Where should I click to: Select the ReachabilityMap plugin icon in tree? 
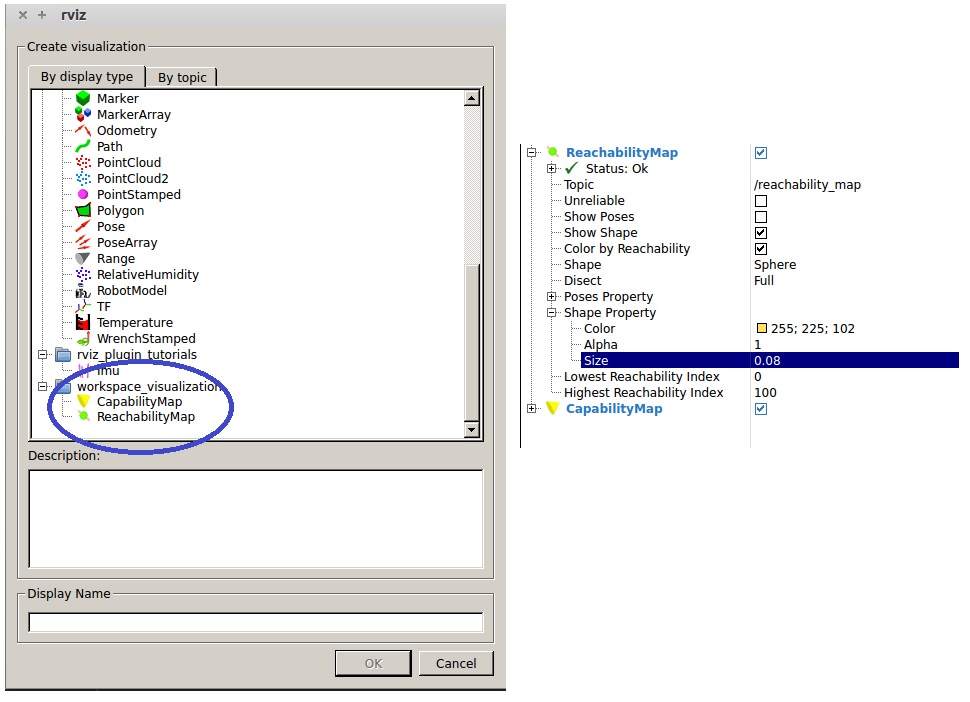coord(84,417)
